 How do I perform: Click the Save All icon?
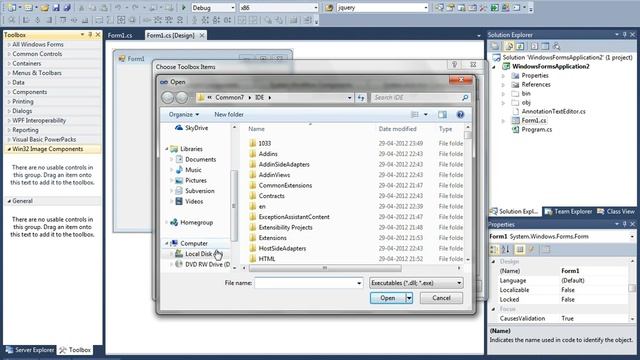(x=67, y=7)
